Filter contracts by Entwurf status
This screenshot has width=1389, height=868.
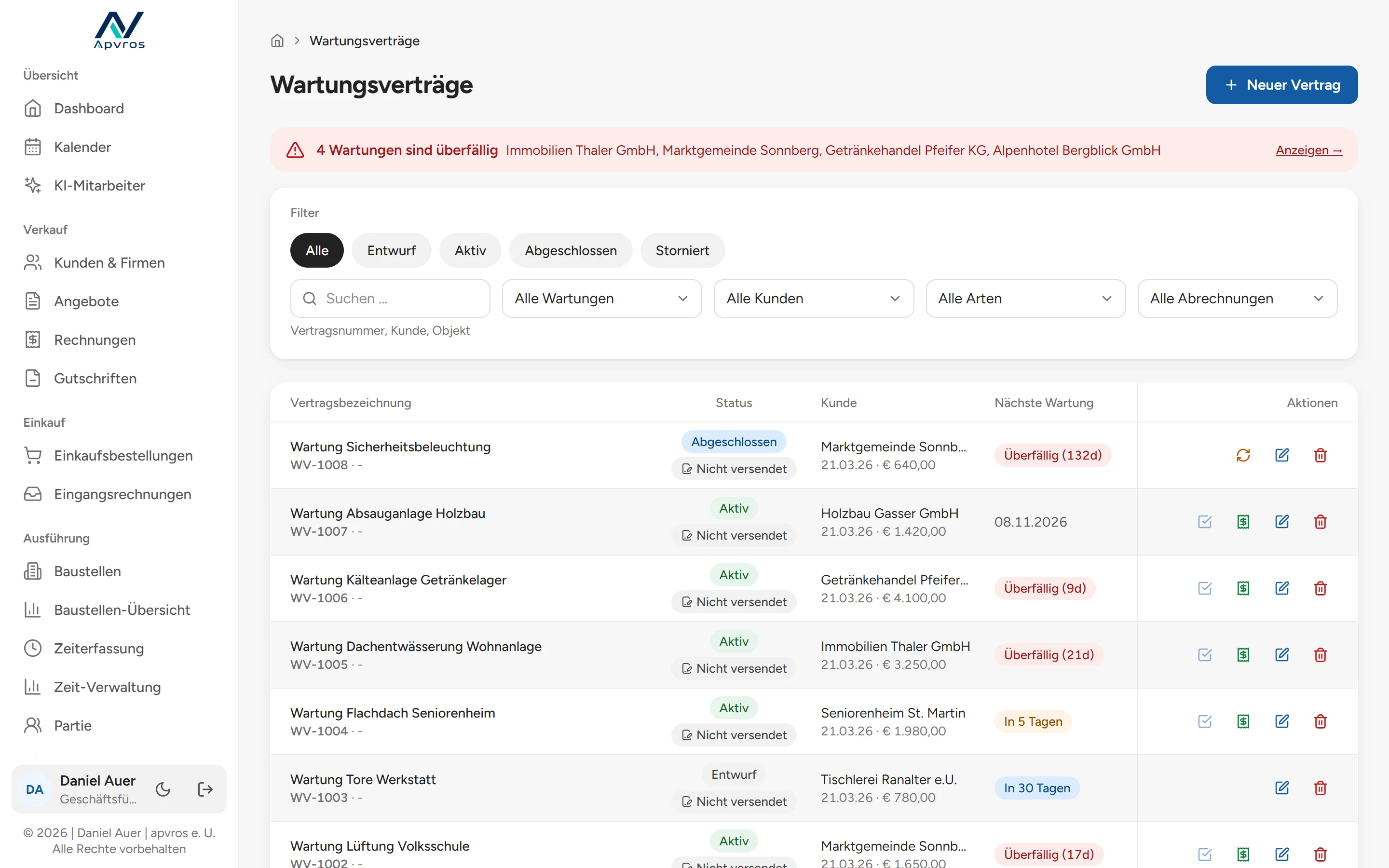(x=392, y=250)
